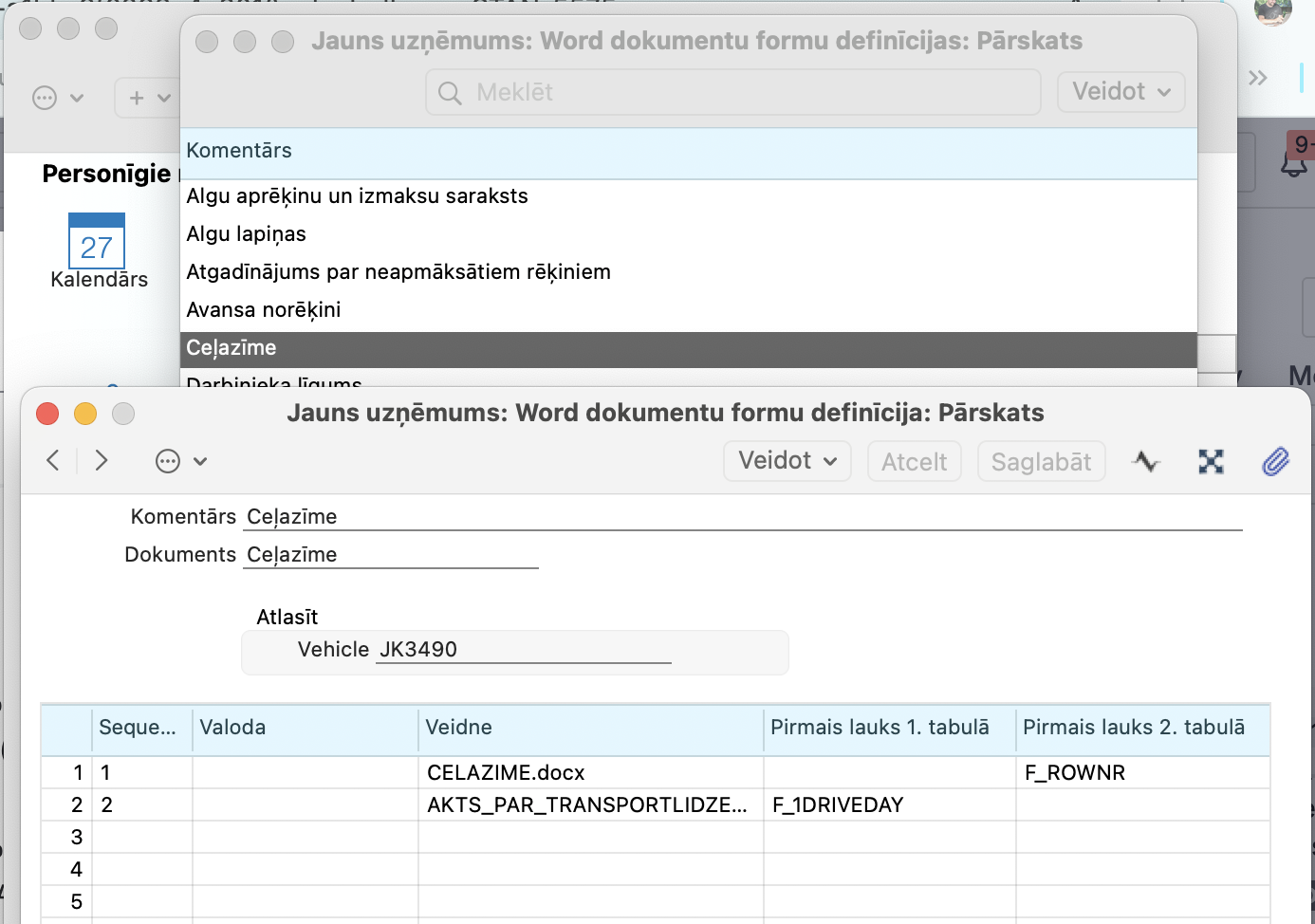The image size is (1315, 924).
Task: Click the Komentārs column header in list
Action: pyautogui.click(x=239, y=151)
